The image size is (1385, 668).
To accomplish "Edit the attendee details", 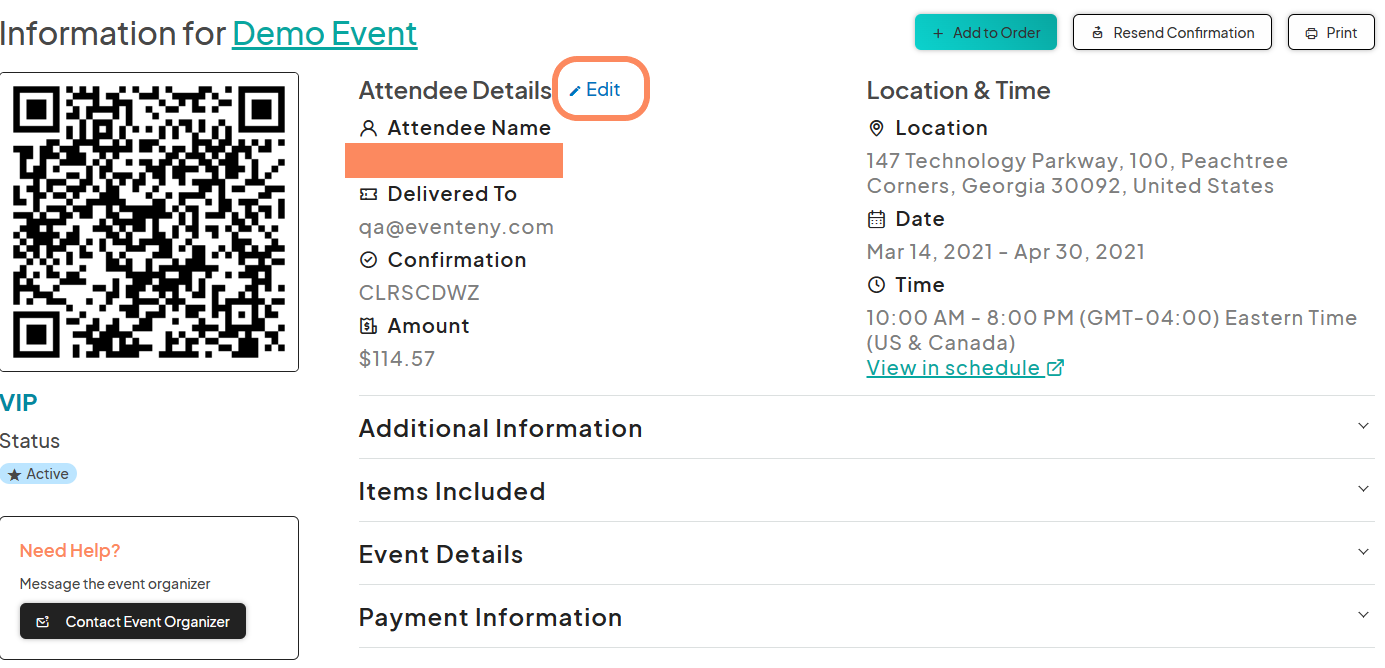I will (x=595, y=90).
